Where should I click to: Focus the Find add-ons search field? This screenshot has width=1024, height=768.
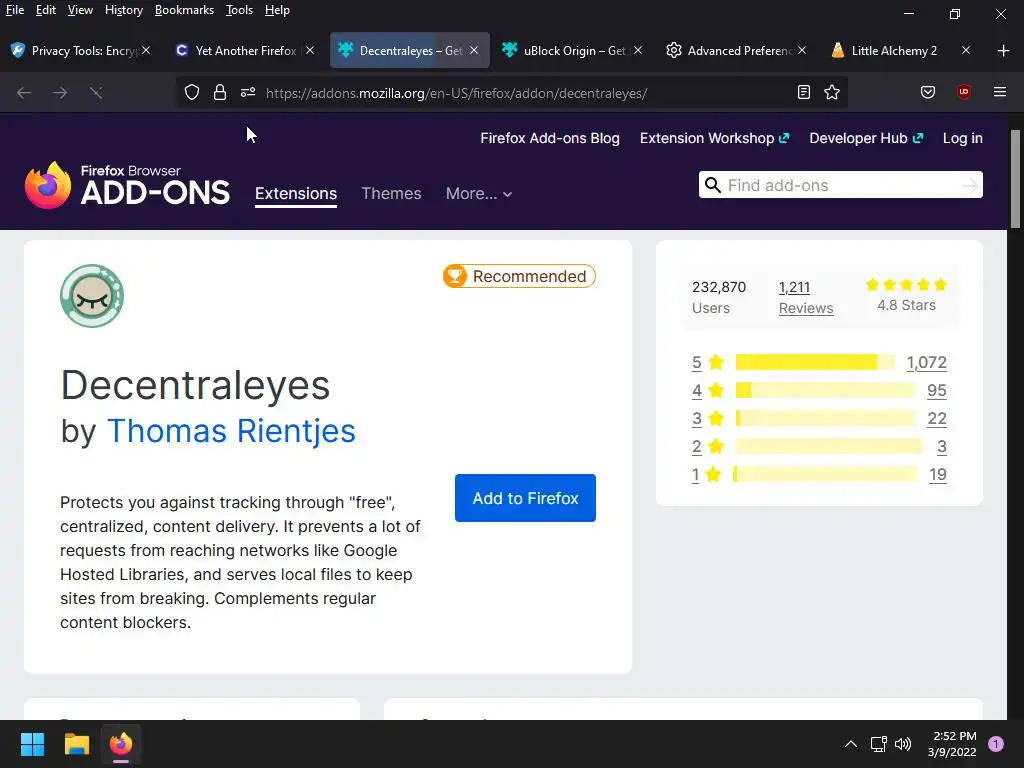840,185
